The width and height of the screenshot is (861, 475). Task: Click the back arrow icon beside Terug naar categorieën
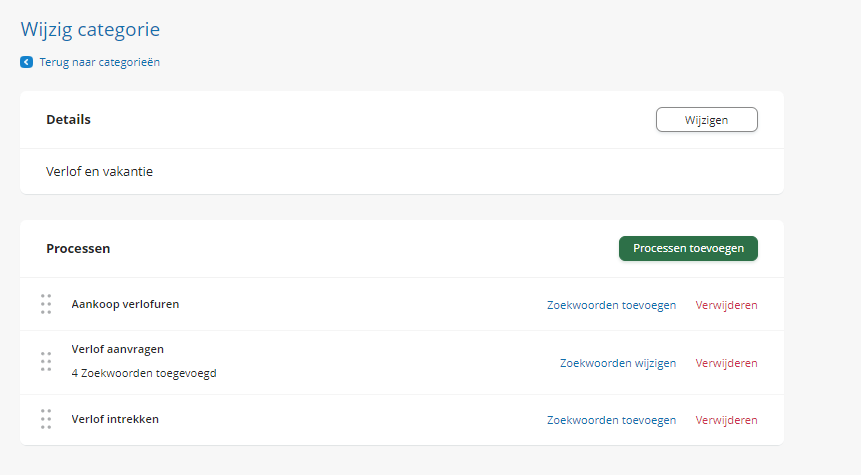(x=26, y=62)
